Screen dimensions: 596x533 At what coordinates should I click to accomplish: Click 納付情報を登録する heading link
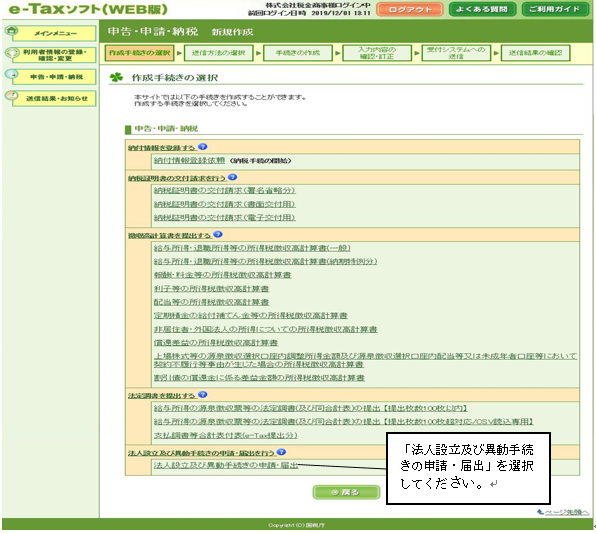point(162,148)
